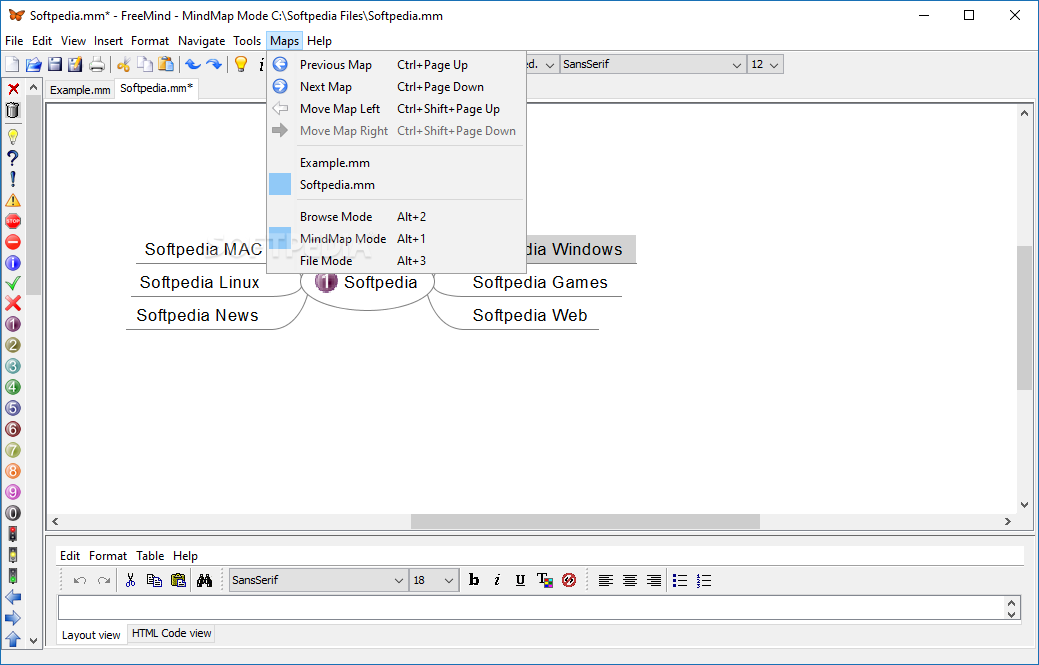Open the Insert menu
The width and height of the screenshot is (1039, 665).
[x=108, y=41]
